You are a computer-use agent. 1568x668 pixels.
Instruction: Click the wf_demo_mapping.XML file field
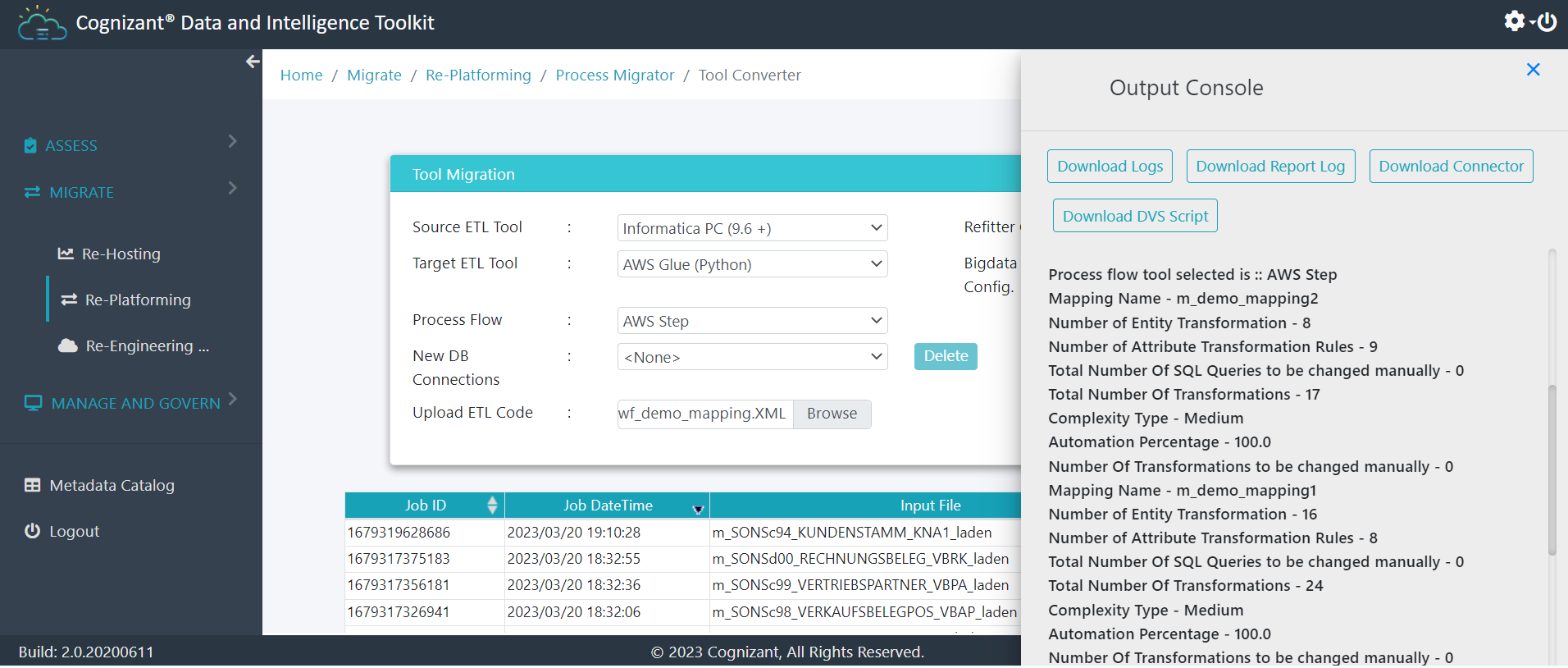[705, 414]
